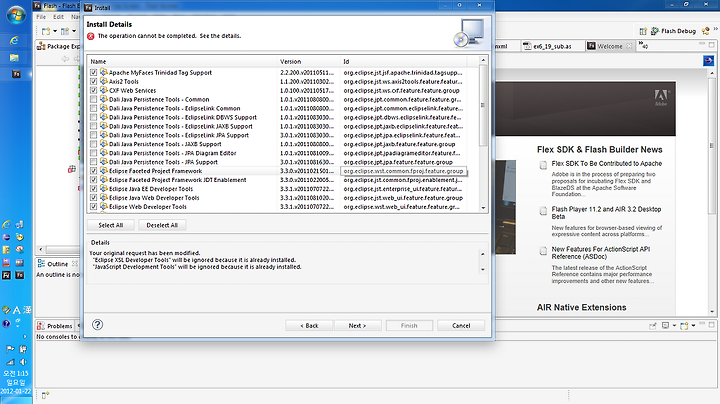Click blue forward arrow on Welcome page

(x=709, y=61)
